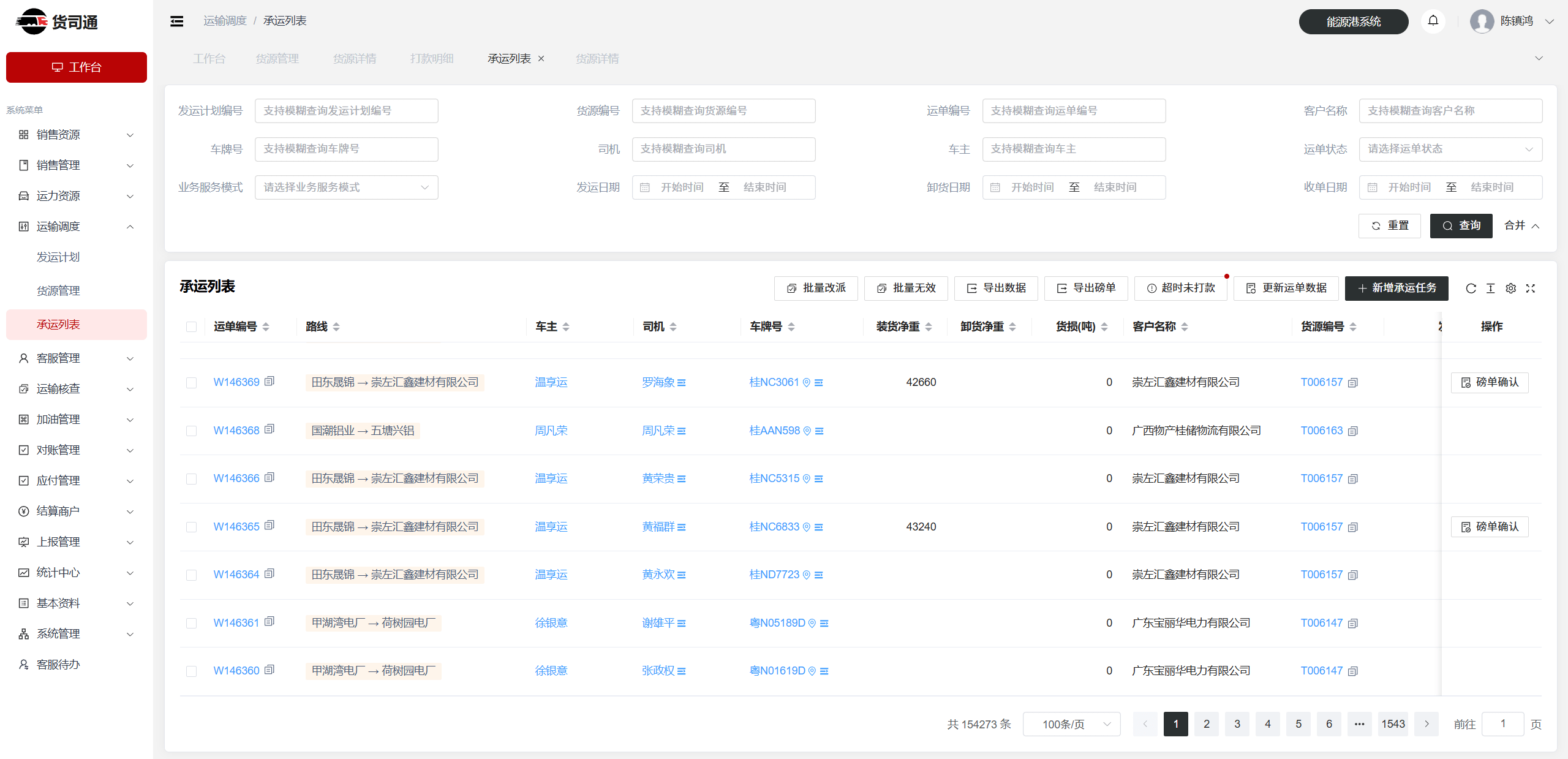
Task: Collapse filters with 合并 toggle
Action: [1522, 226]
